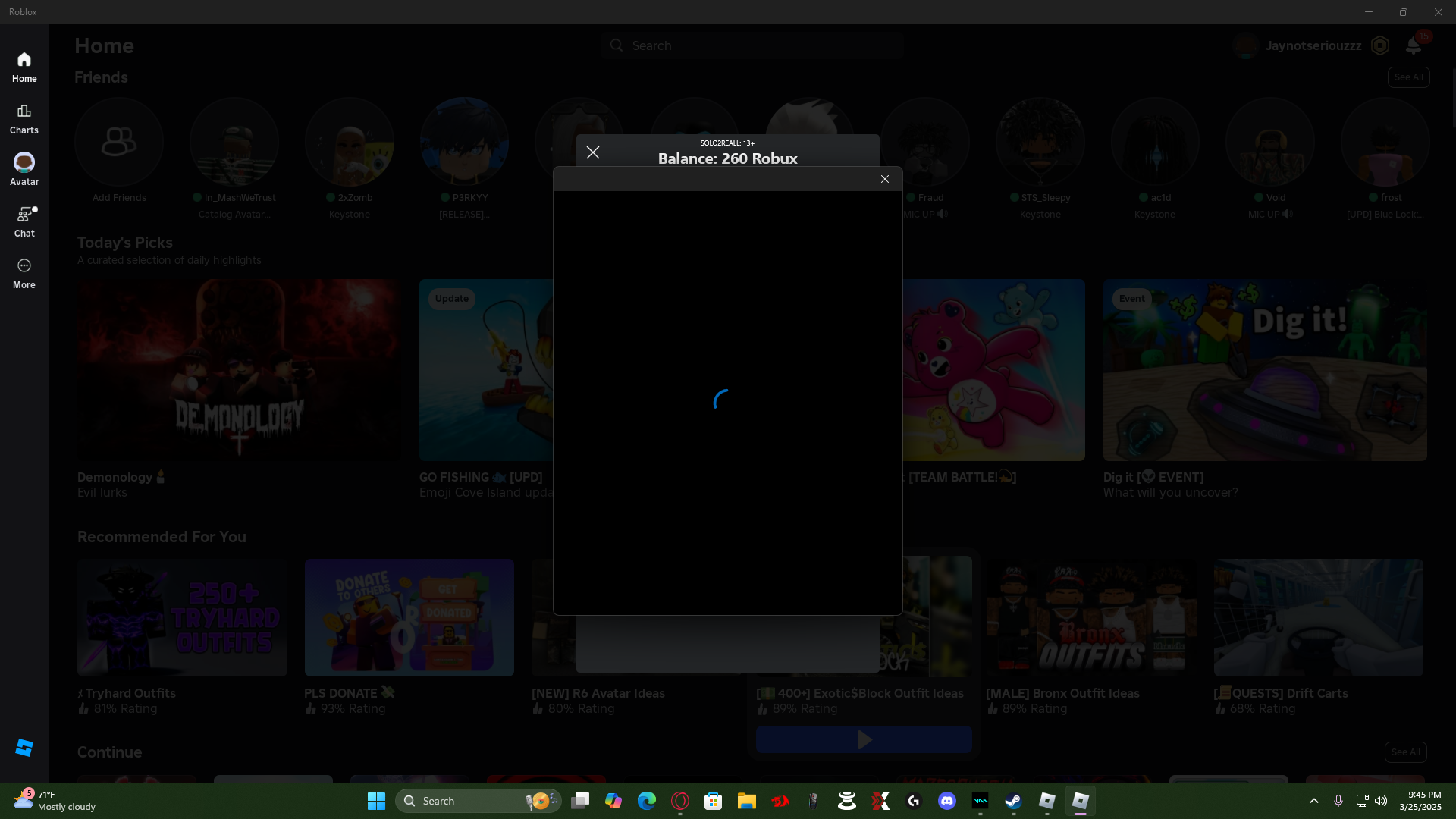Open Add Friends circle
The height and width of the screenshot is (819, 1456).
coord(119,142)
